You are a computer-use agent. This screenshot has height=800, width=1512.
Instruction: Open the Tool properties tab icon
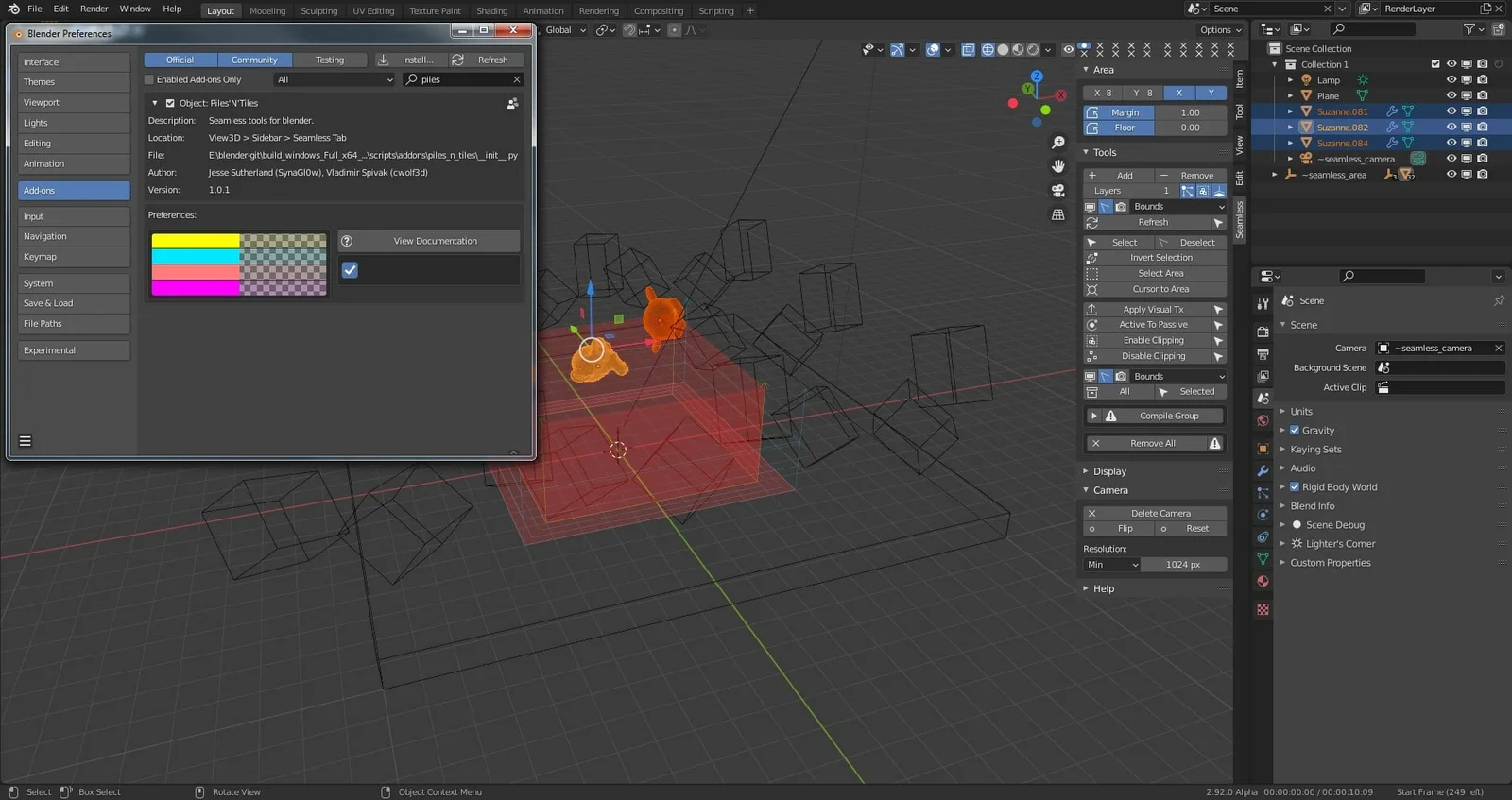[1263, 304]
